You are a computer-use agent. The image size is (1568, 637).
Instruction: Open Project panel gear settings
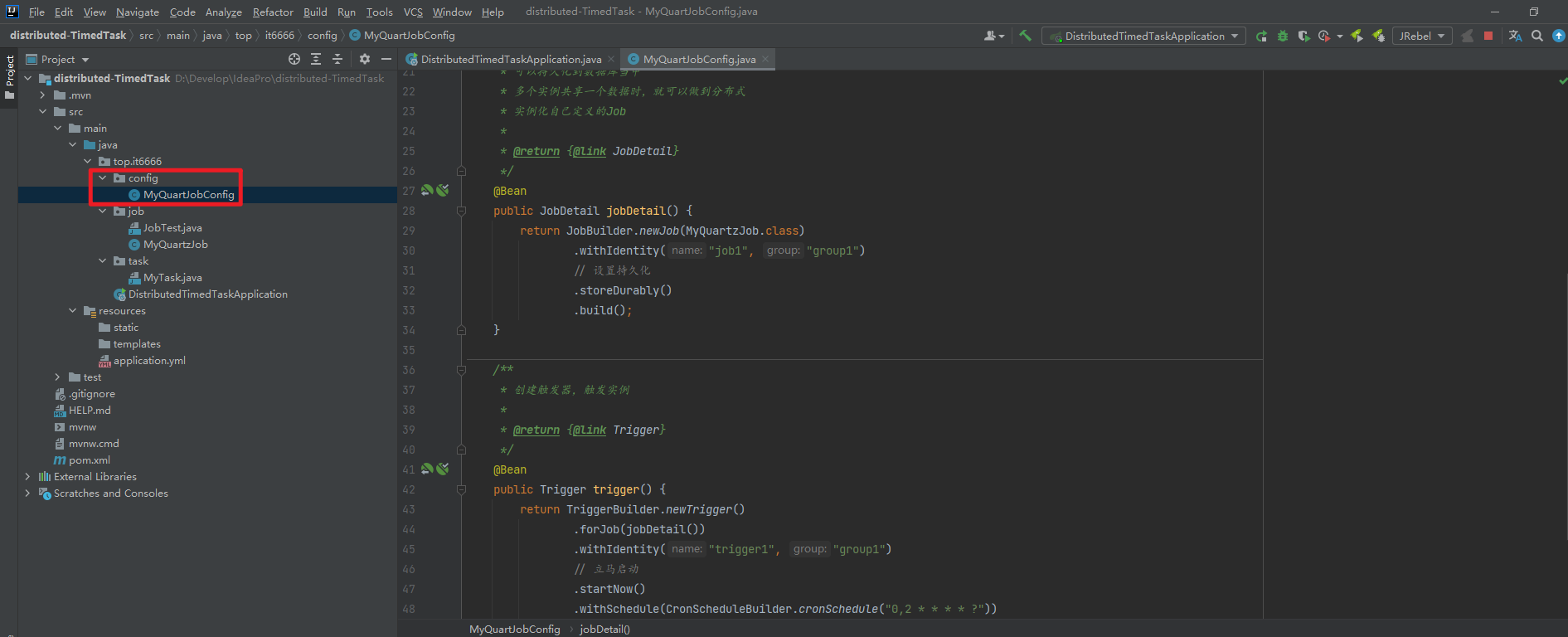365,59
